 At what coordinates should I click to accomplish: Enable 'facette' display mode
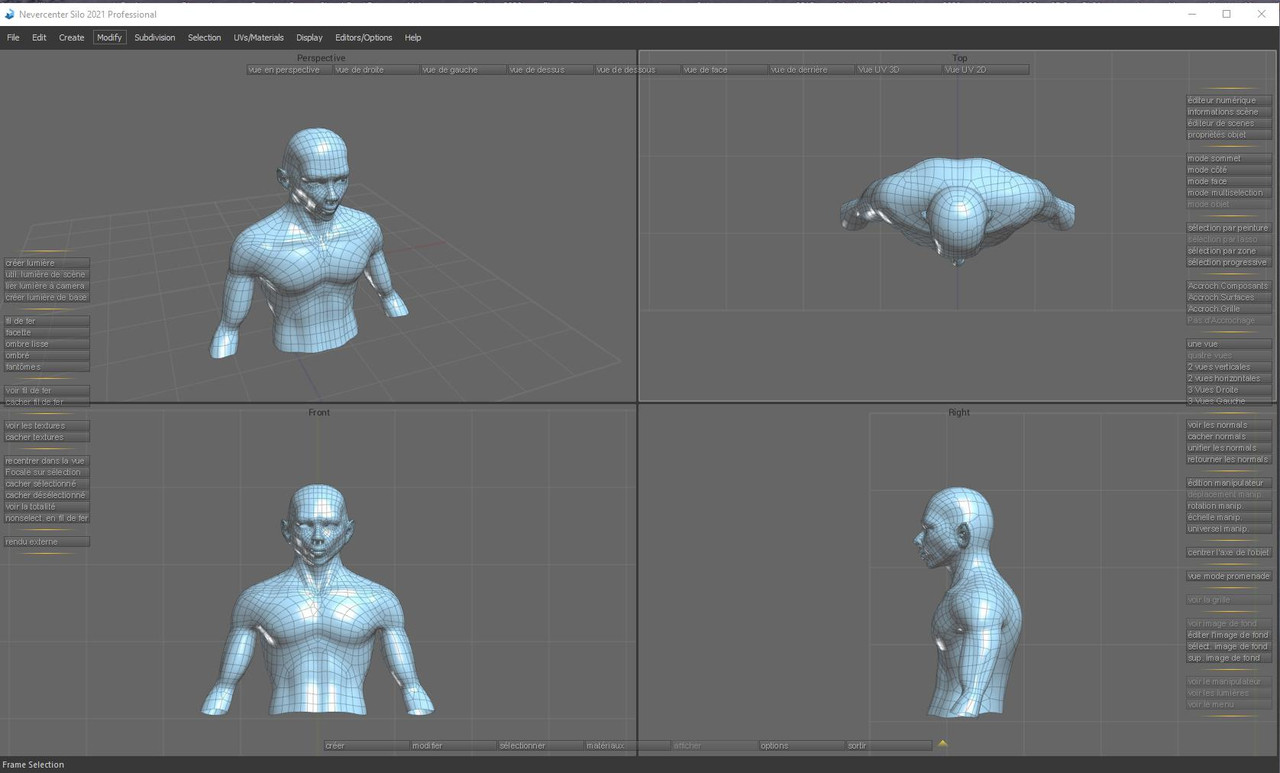pos(46,333)
